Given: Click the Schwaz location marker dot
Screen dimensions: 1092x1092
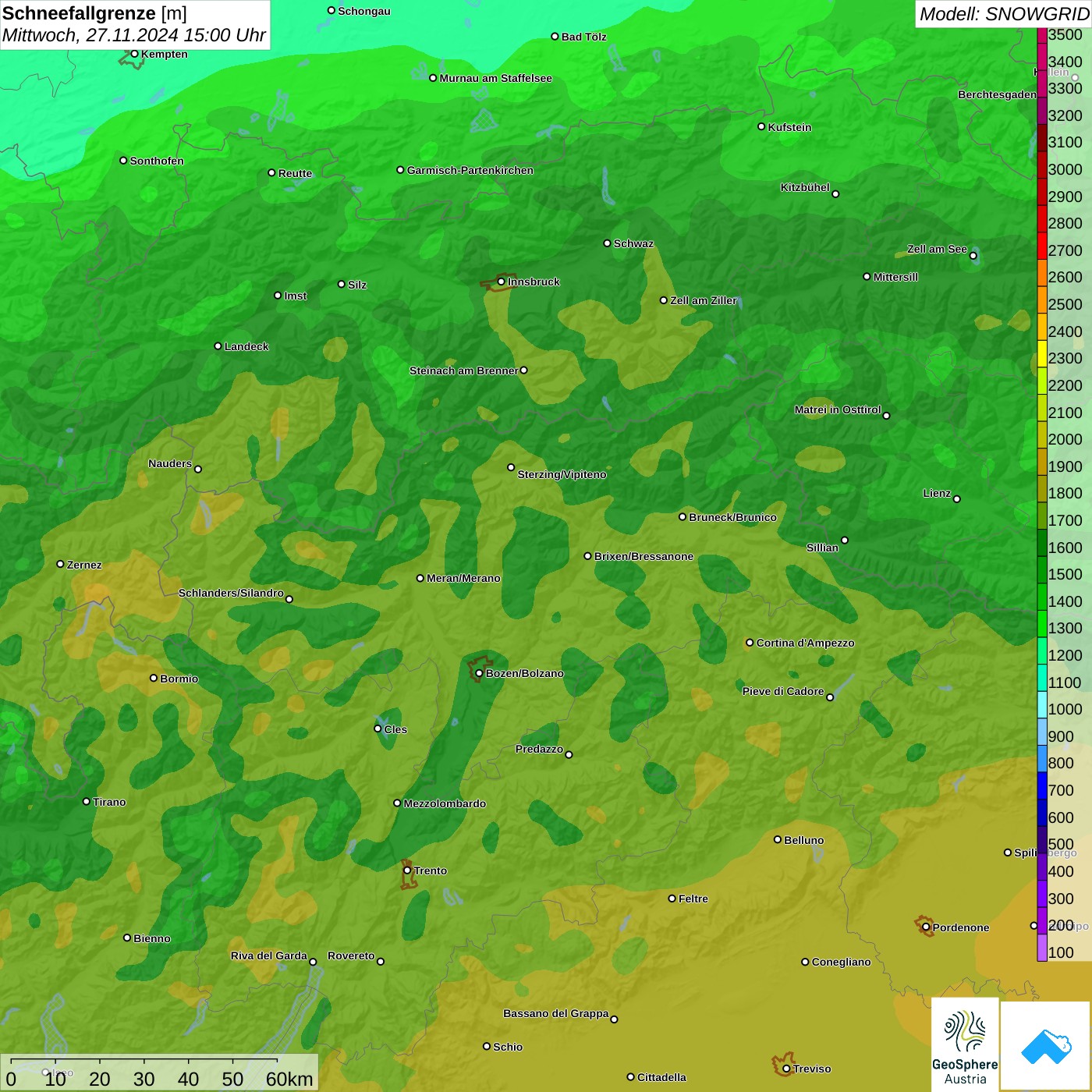Looking at the screenshot, I should pos(607,243).
